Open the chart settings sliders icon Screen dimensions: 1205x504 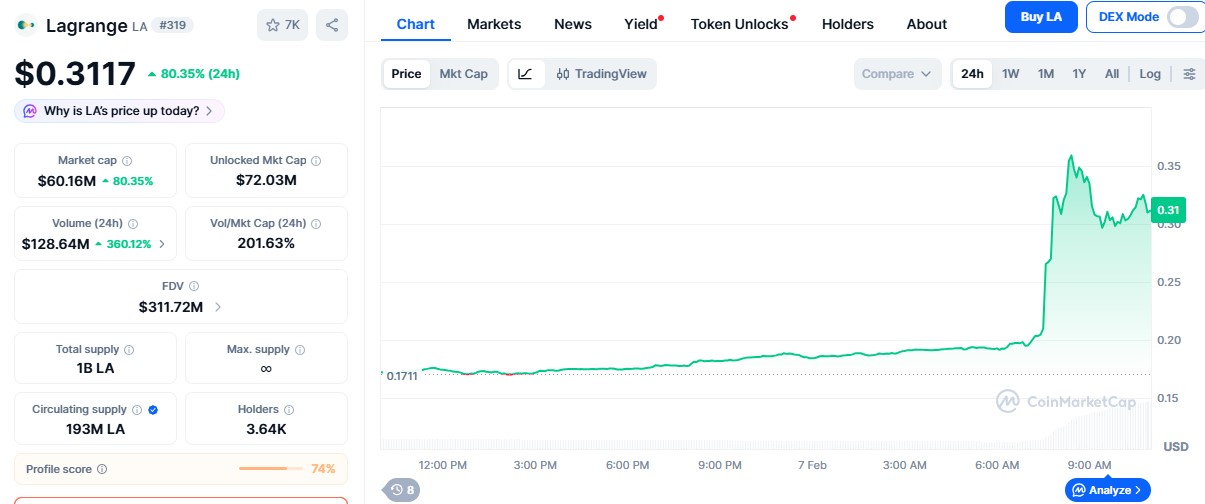point(1189,74)
